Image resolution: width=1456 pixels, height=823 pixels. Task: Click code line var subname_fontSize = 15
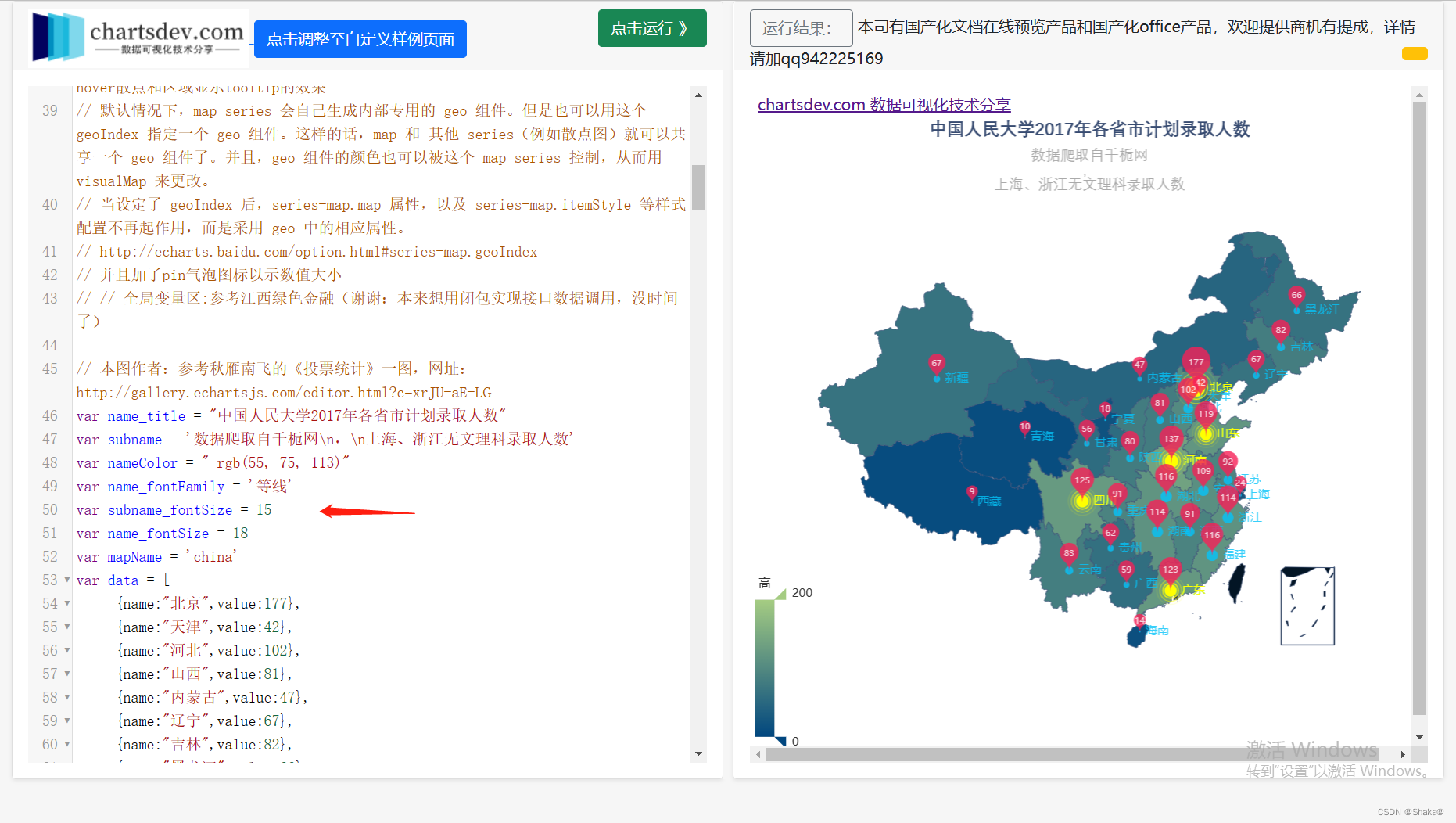[x=174, y=510]
